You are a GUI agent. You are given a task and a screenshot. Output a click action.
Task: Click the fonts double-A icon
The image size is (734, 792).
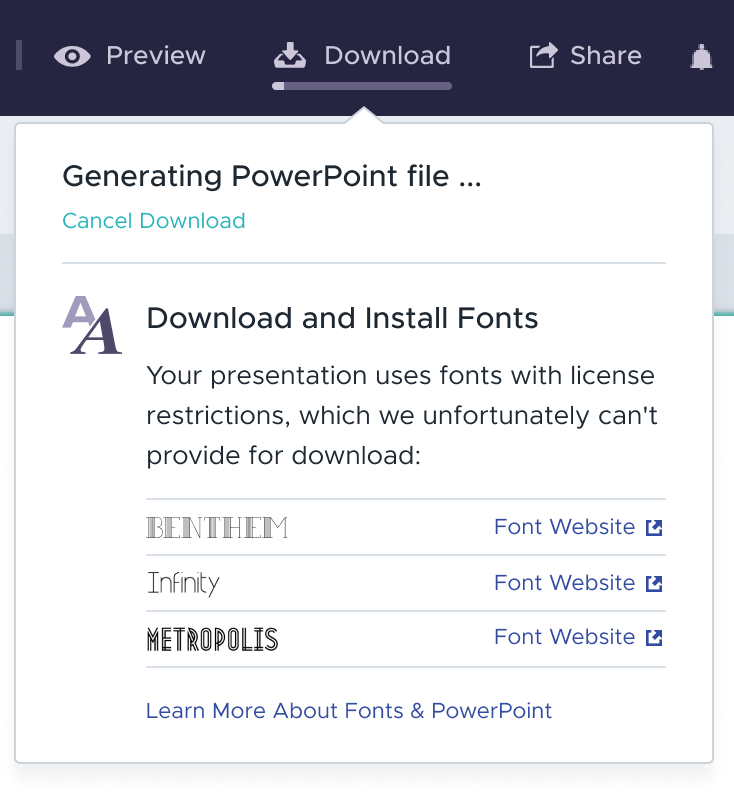pos(92,325)
